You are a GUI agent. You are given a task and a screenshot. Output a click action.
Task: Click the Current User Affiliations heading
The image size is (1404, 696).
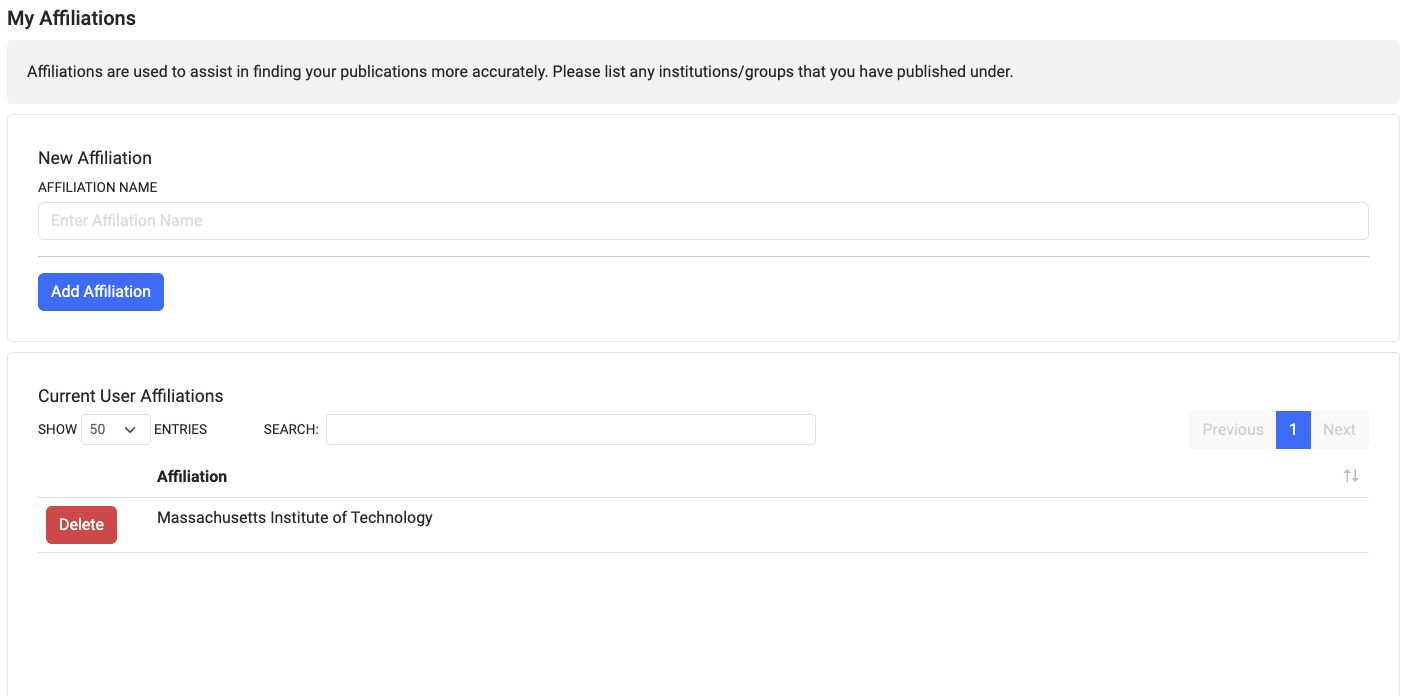coord(131,396)
